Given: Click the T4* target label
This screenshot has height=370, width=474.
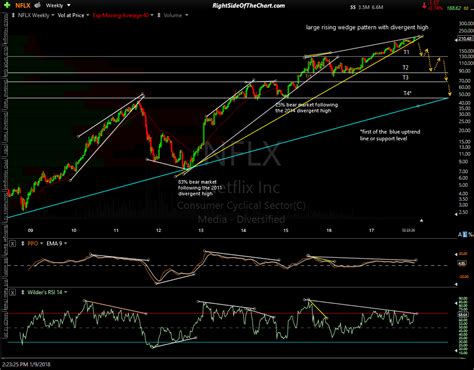Looking at the screenshot, I should pyautogui.click(x=407, y=93).
